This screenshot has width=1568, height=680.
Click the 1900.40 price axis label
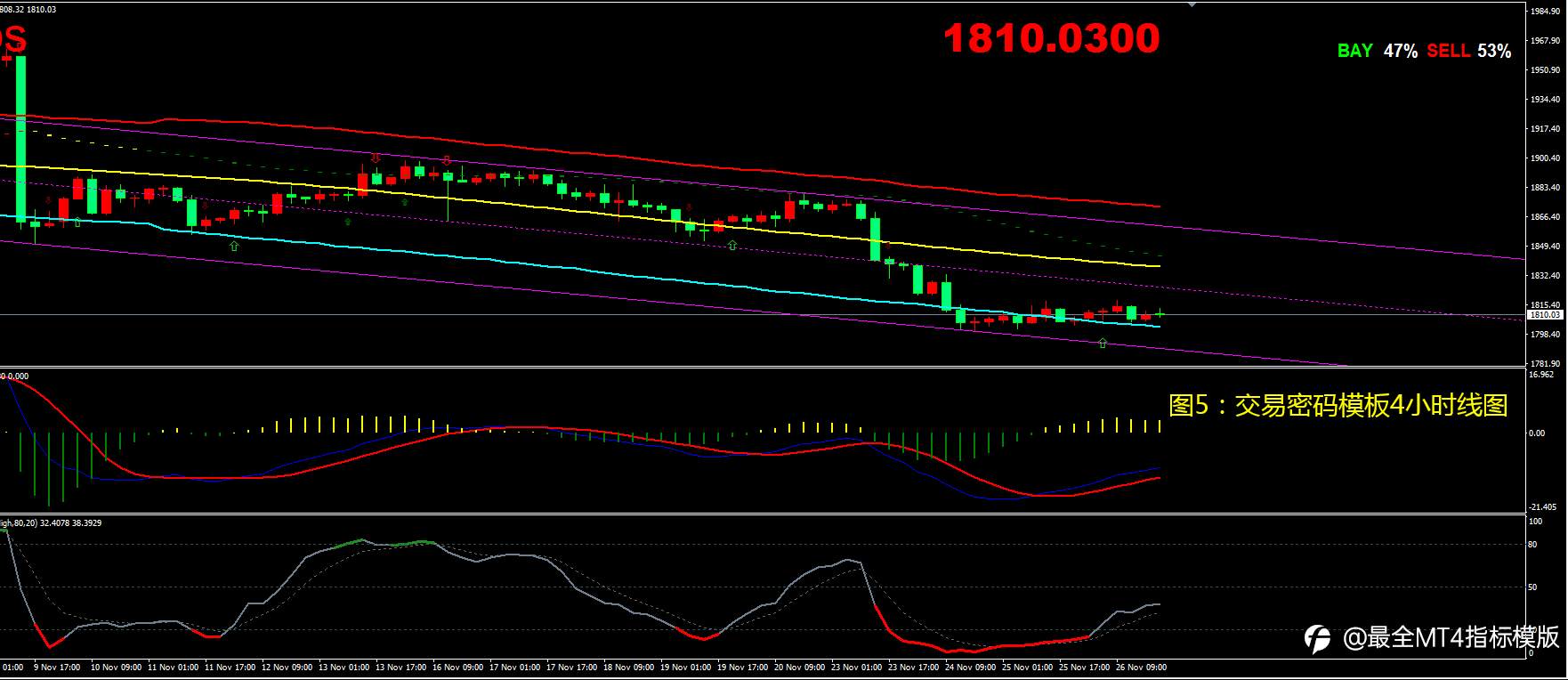click(1545, 158)
